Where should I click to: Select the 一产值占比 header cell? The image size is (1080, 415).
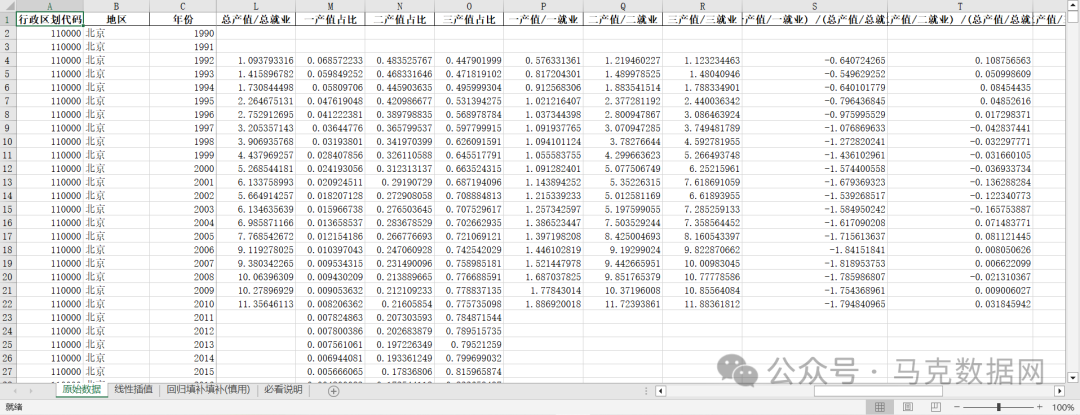pyautogui.click(x=331, y=20)
